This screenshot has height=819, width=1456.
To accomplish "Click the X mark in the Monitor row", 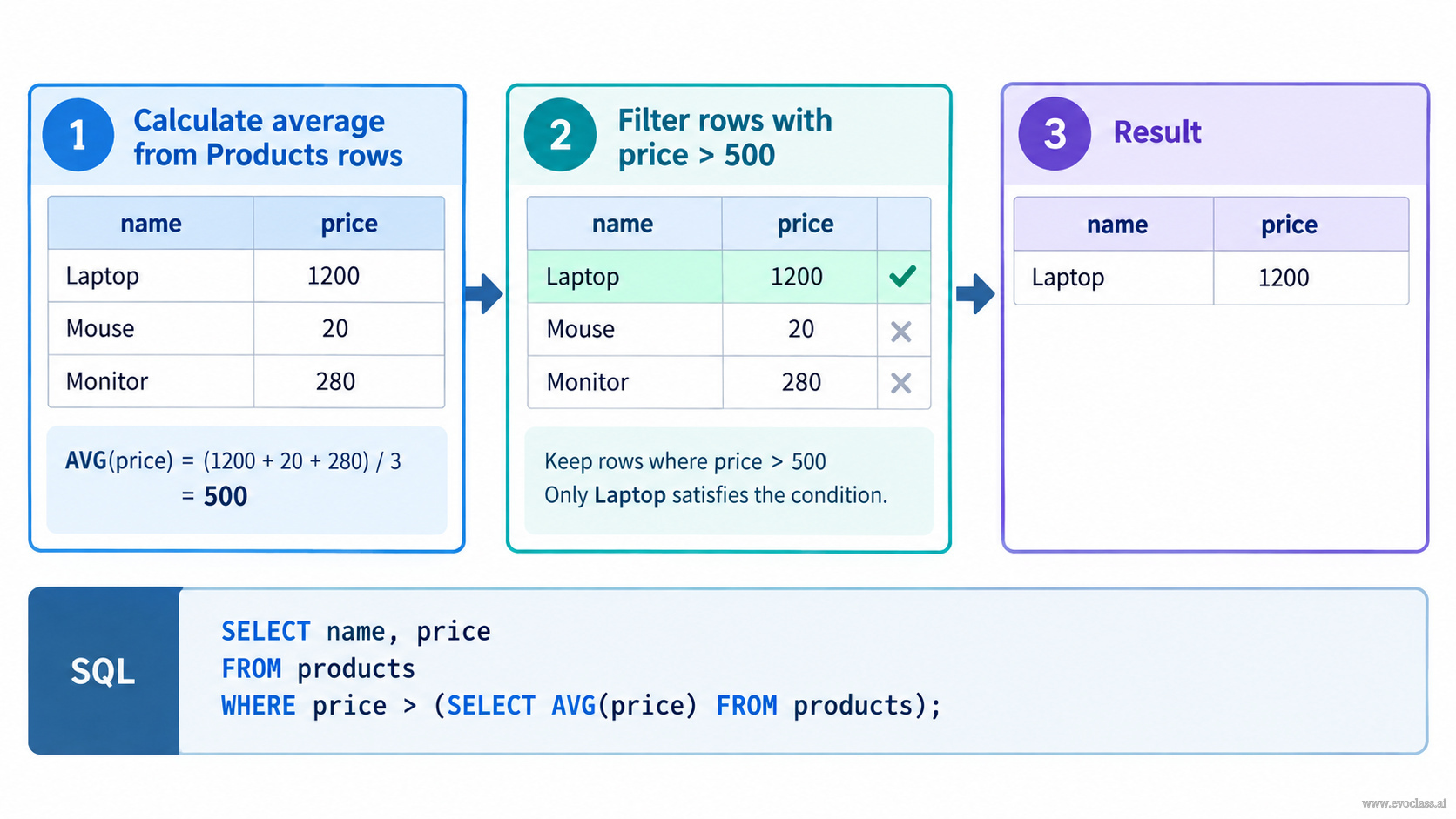I will 901,383.
